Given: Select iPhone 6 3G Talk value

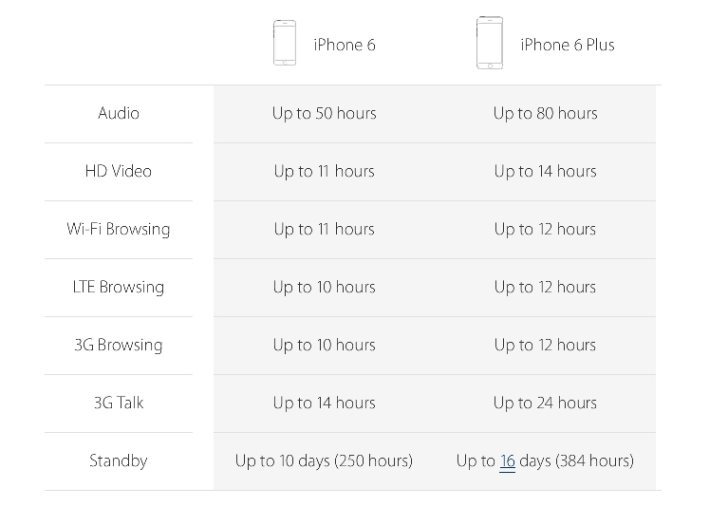Looking at the screenshot, I should coord(324,403).
